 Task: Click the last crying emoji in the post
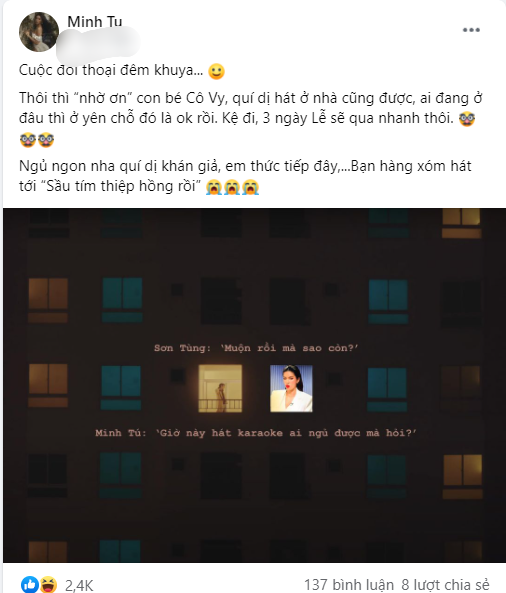pos(251,187)
